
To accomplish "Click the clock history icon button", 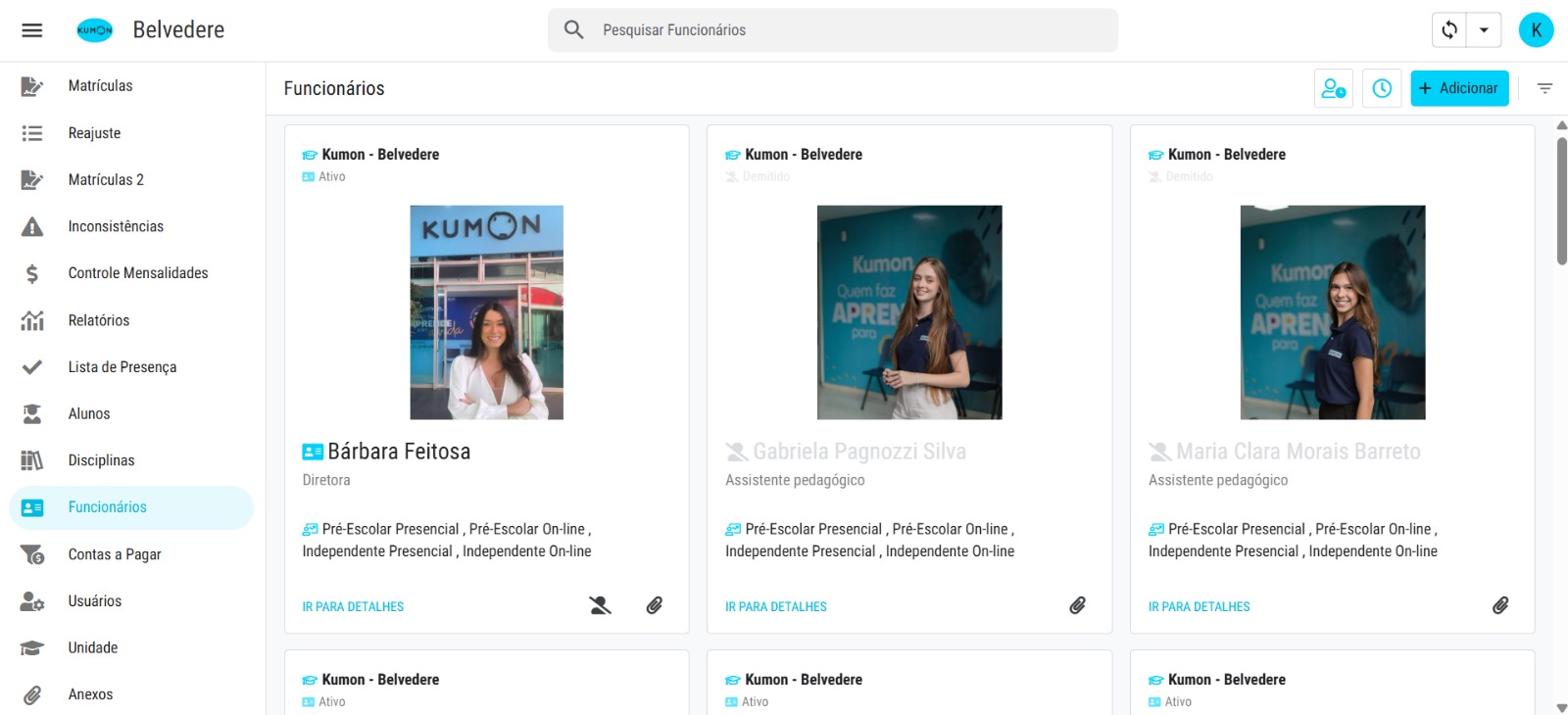I will (x=1382, y=88).
